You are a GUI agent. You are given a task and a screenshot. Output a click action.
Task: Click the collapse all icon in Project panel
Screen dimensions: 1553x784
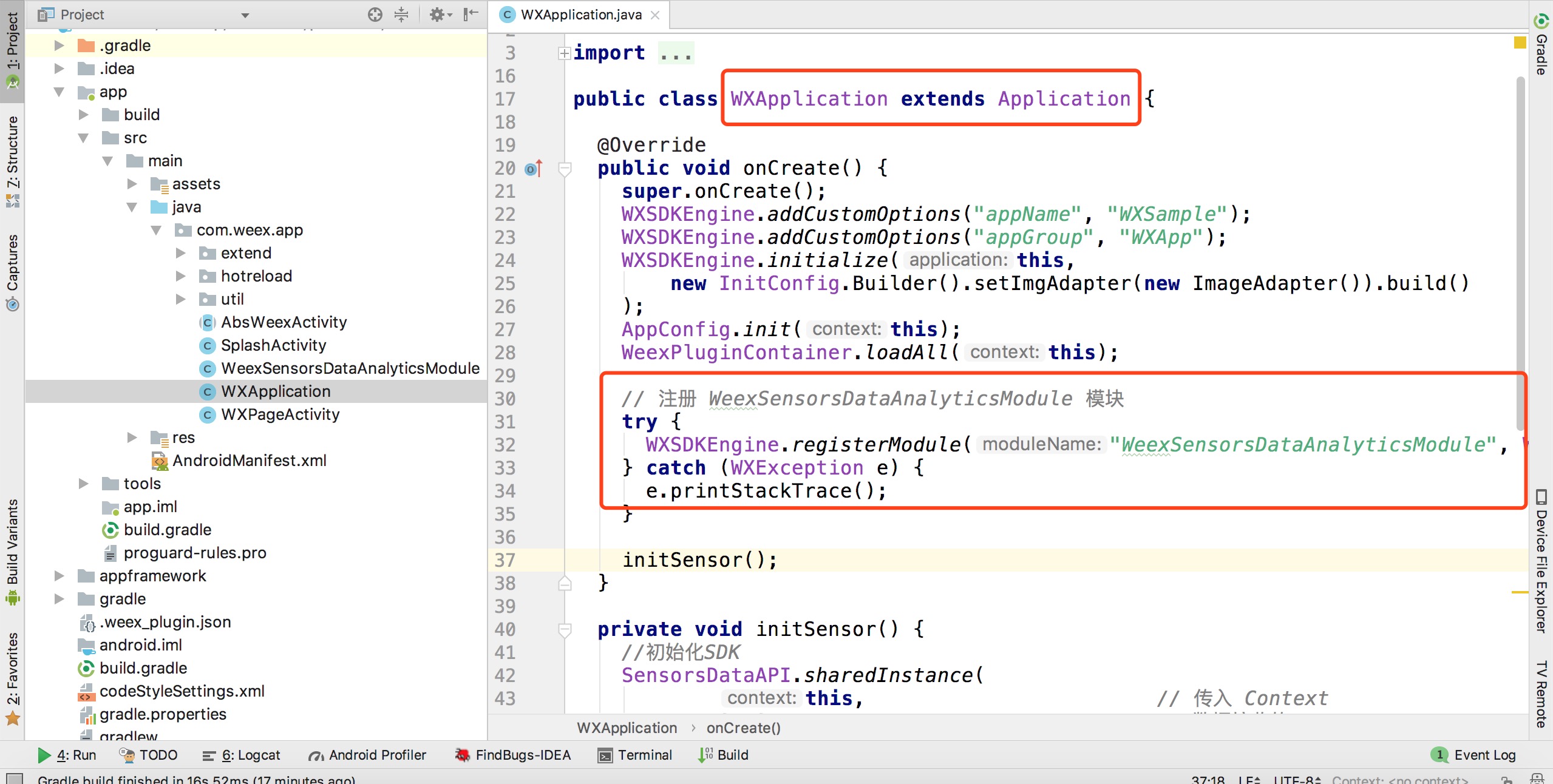click(x=401, y=14)
